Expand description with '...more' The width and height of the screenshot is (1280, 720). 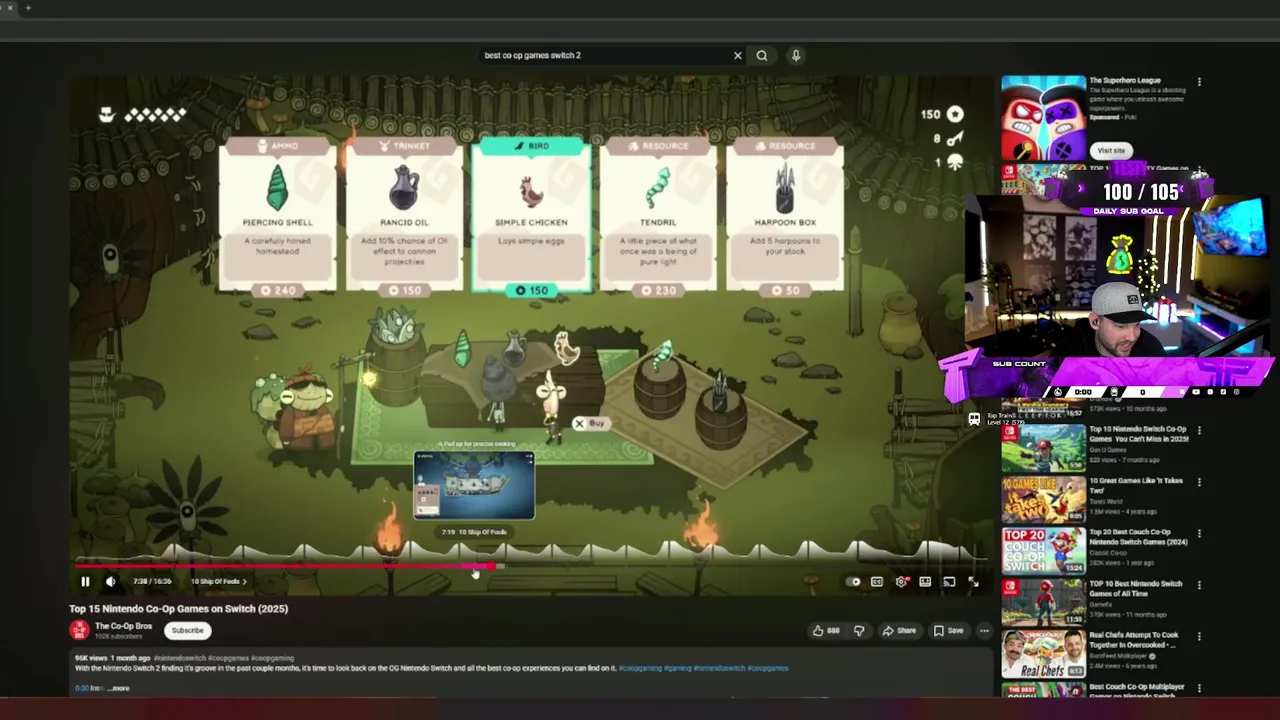118,688
